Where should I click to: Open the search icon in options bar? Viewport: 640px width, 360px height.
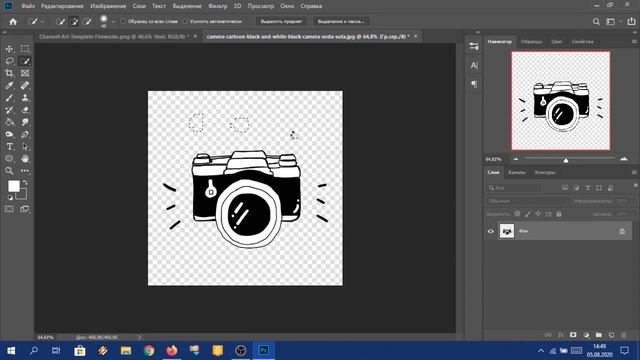point(596,22)
